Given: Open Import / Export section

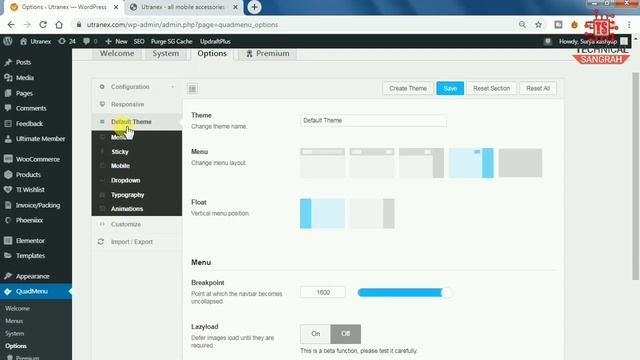Looking at the screenshot, I should (137, 242).
